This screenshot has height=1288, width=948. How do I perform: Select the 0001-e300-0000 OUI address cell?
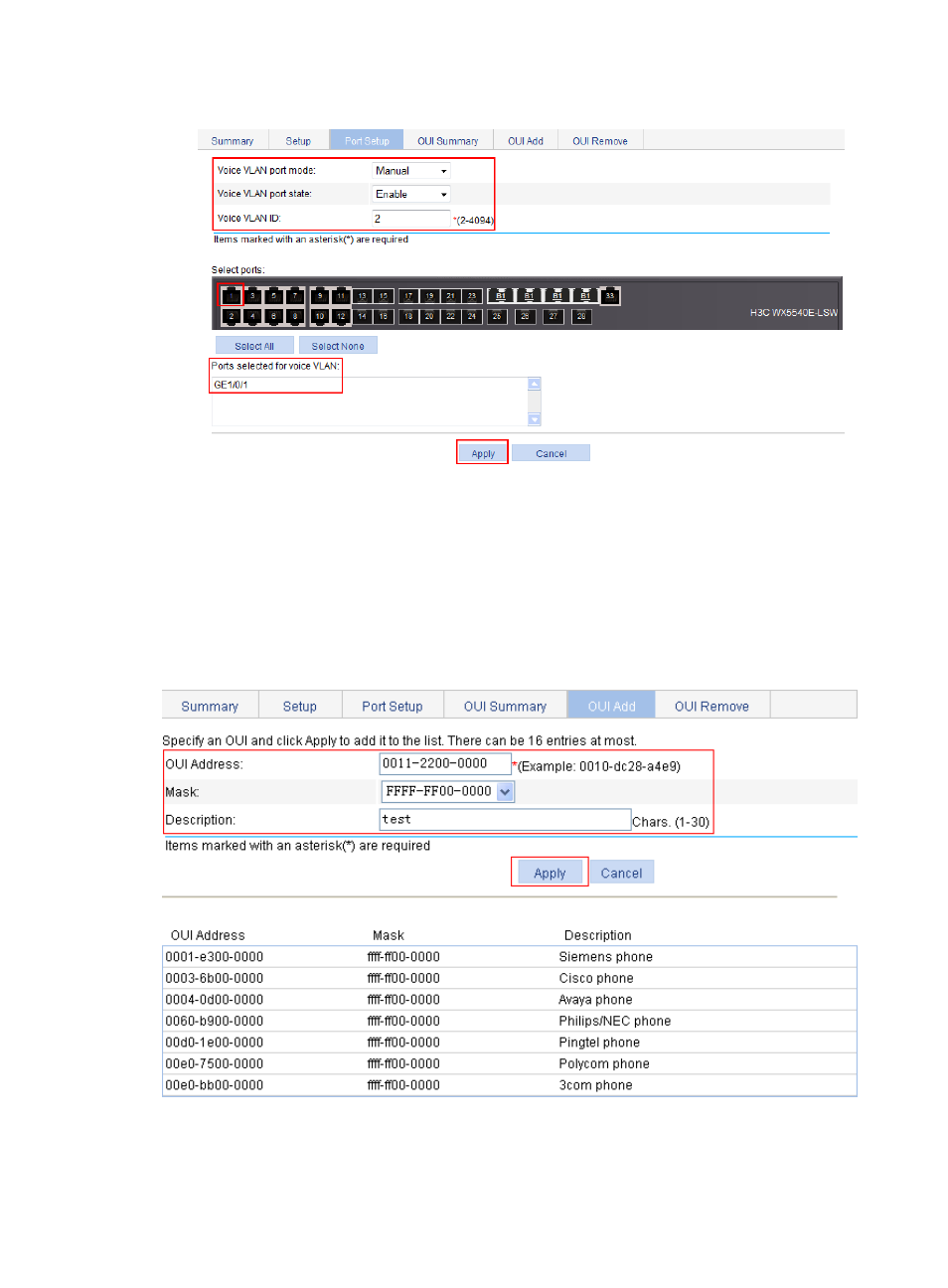(215, 957)
